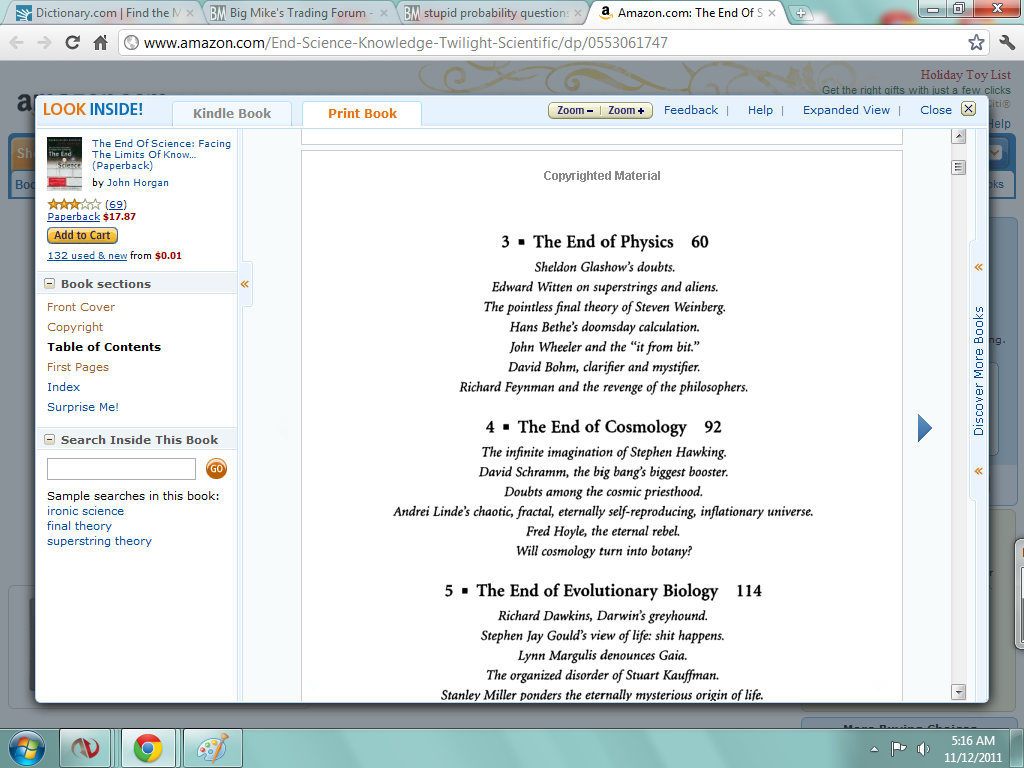Select Table of Contents section
This screenshot has height=768, width=1024.
tap(104, 347)
